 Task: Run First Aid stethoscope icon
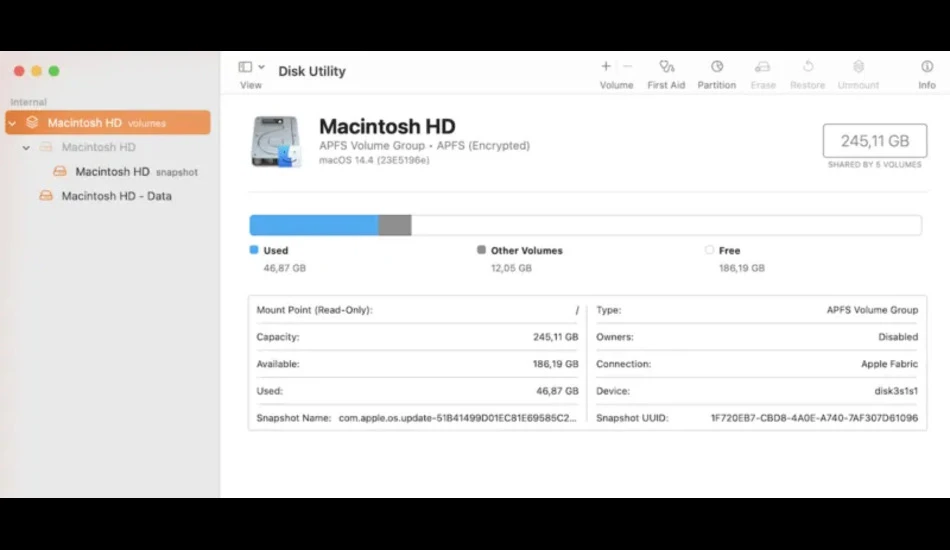point(666,67)
